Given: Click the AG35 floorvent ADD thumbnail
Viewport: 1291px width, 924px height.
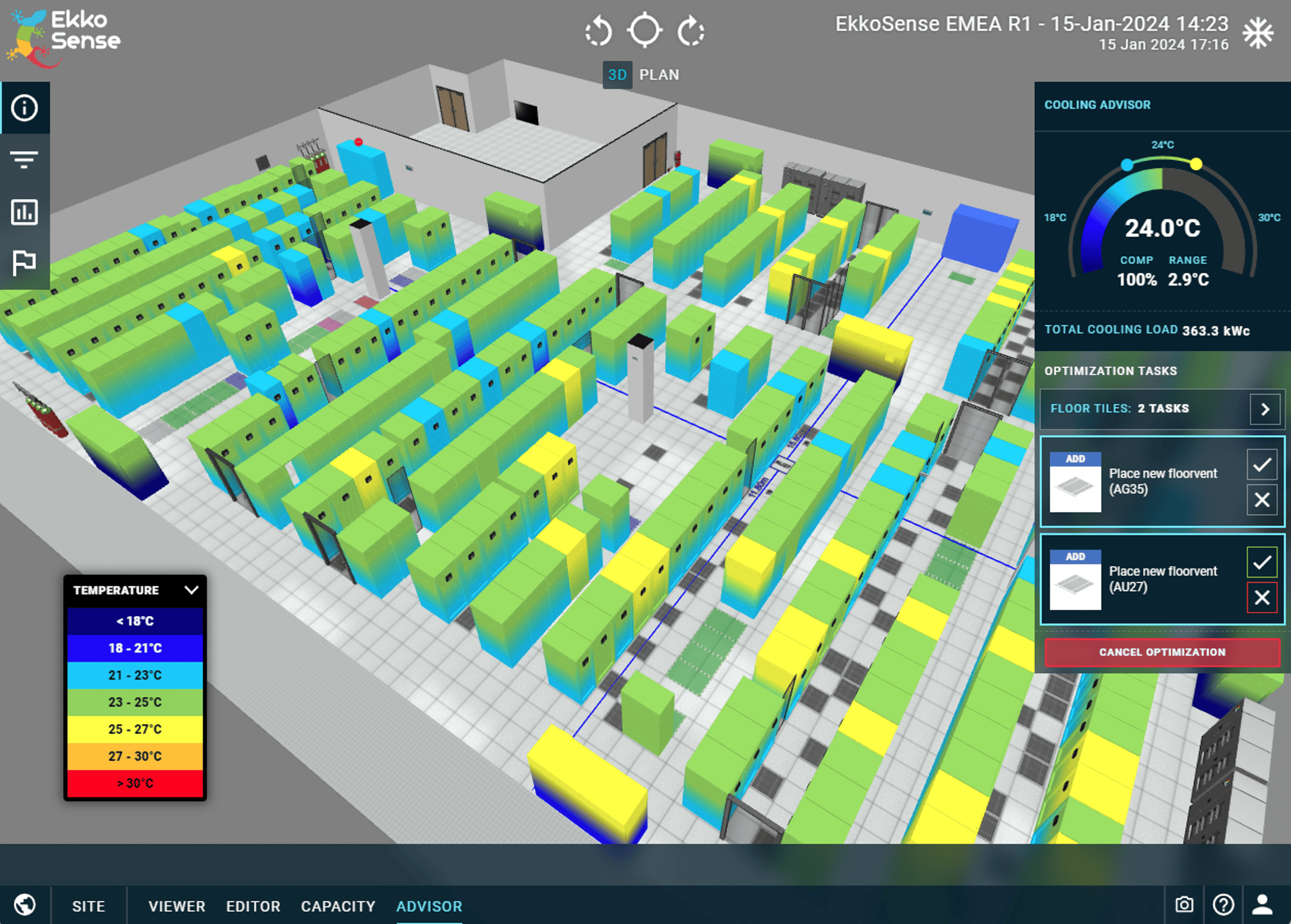Looking at the screenshot, I should [x=1076, y=482].
